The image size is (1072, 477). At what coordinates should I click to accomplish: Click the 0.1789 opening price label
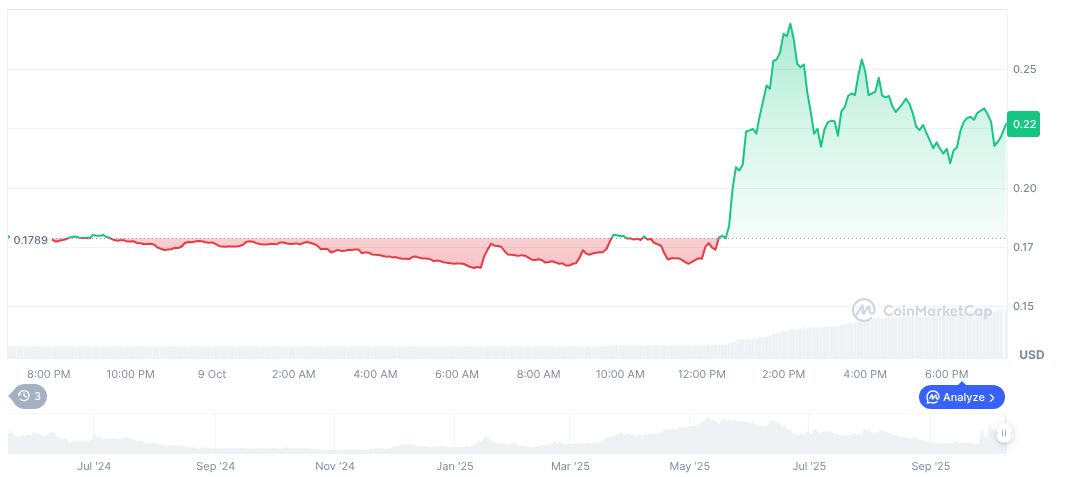point(30,239)
